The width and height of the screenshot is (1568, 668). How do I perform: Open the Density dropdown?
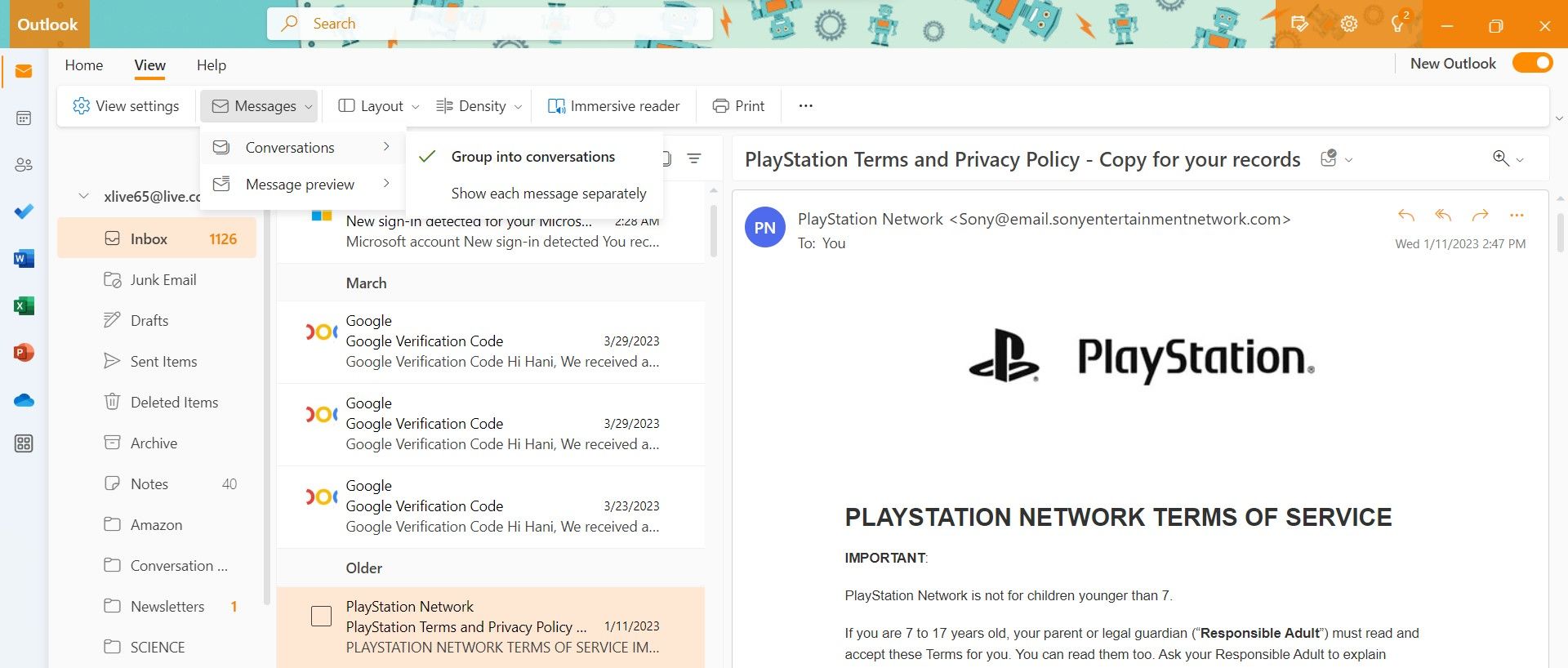click(x=479, y=106)
